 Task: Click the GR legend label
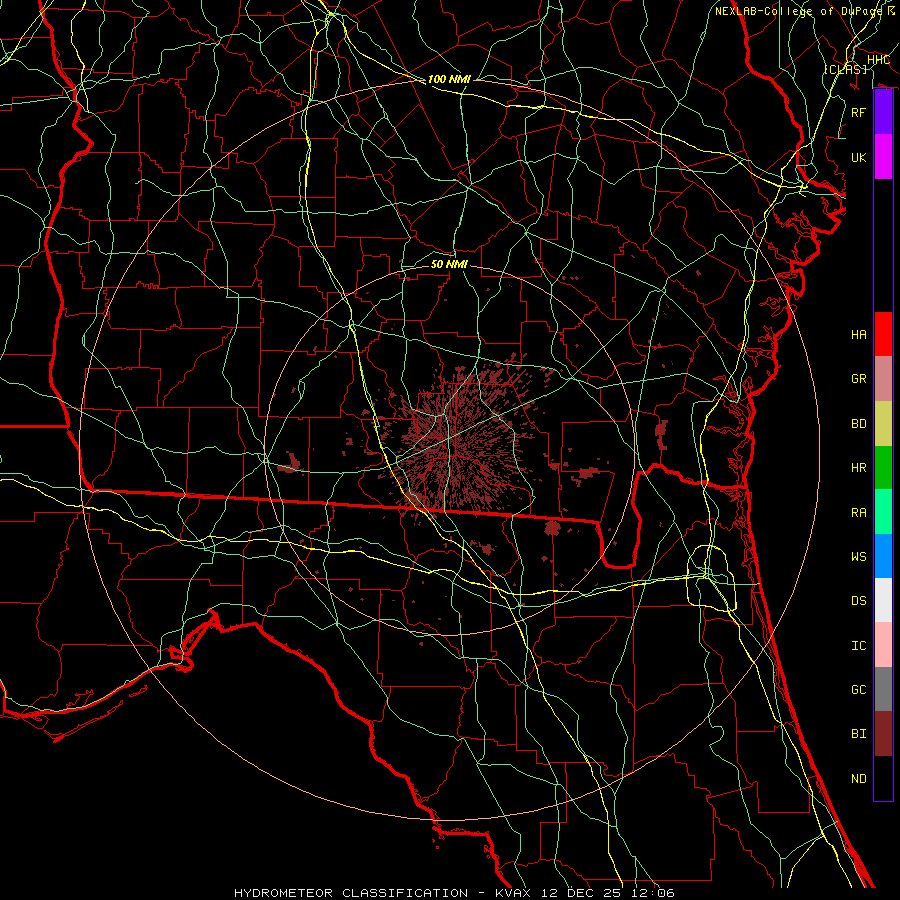tap(858, 379)
